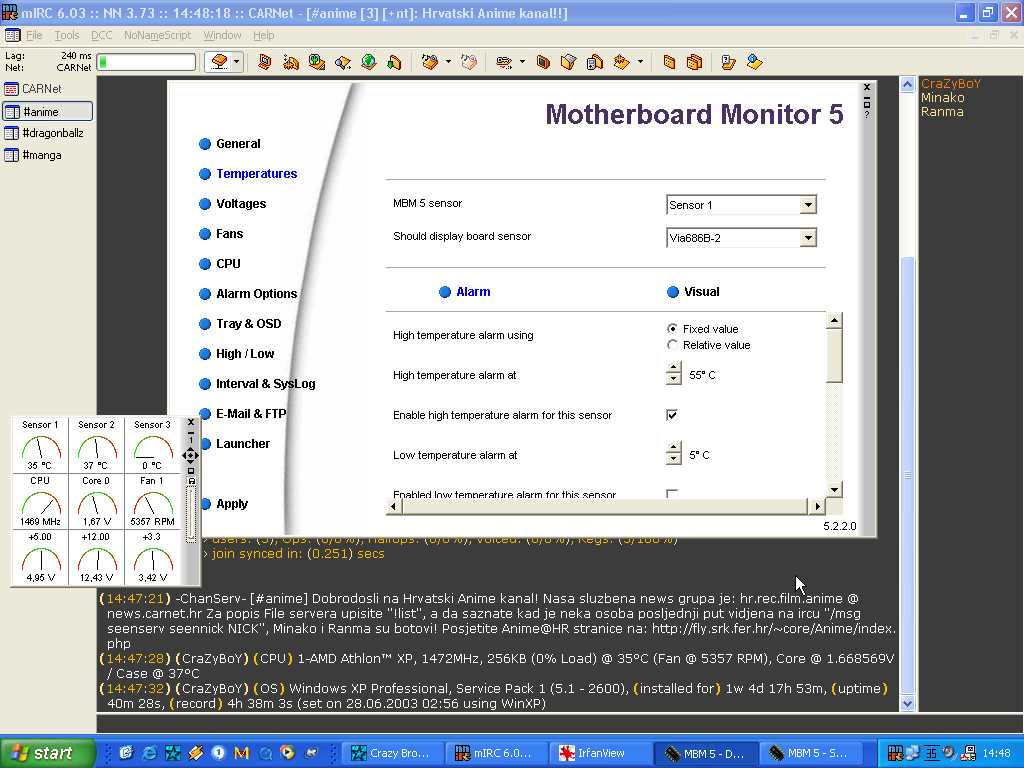Screen dimensions: 1024x768
Task: Click the question mark help icon on MBM window
Action: (867, 115)
